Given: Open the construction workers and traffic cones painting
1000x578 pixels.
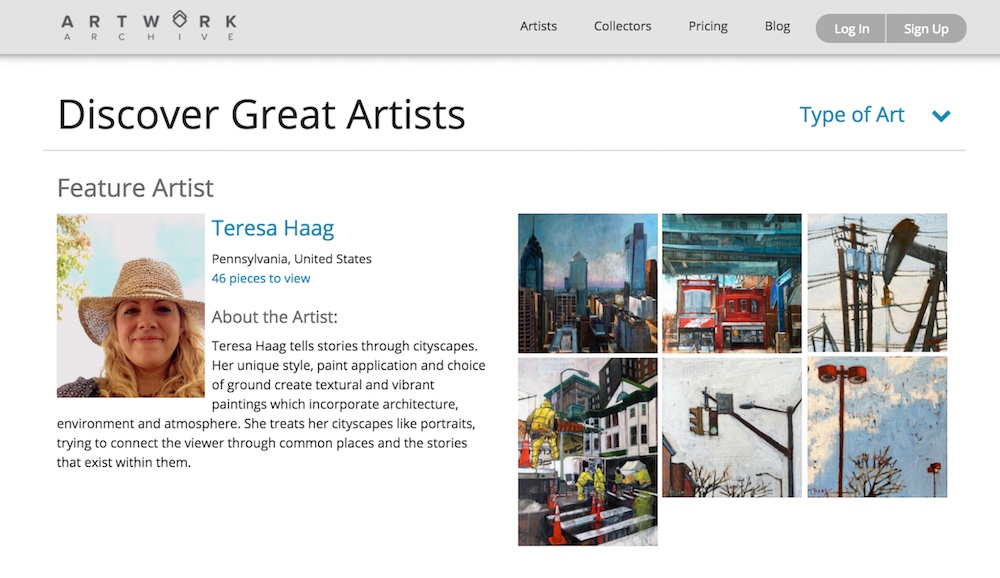Looking at the screenshot, I should click(x=587, y=451).
